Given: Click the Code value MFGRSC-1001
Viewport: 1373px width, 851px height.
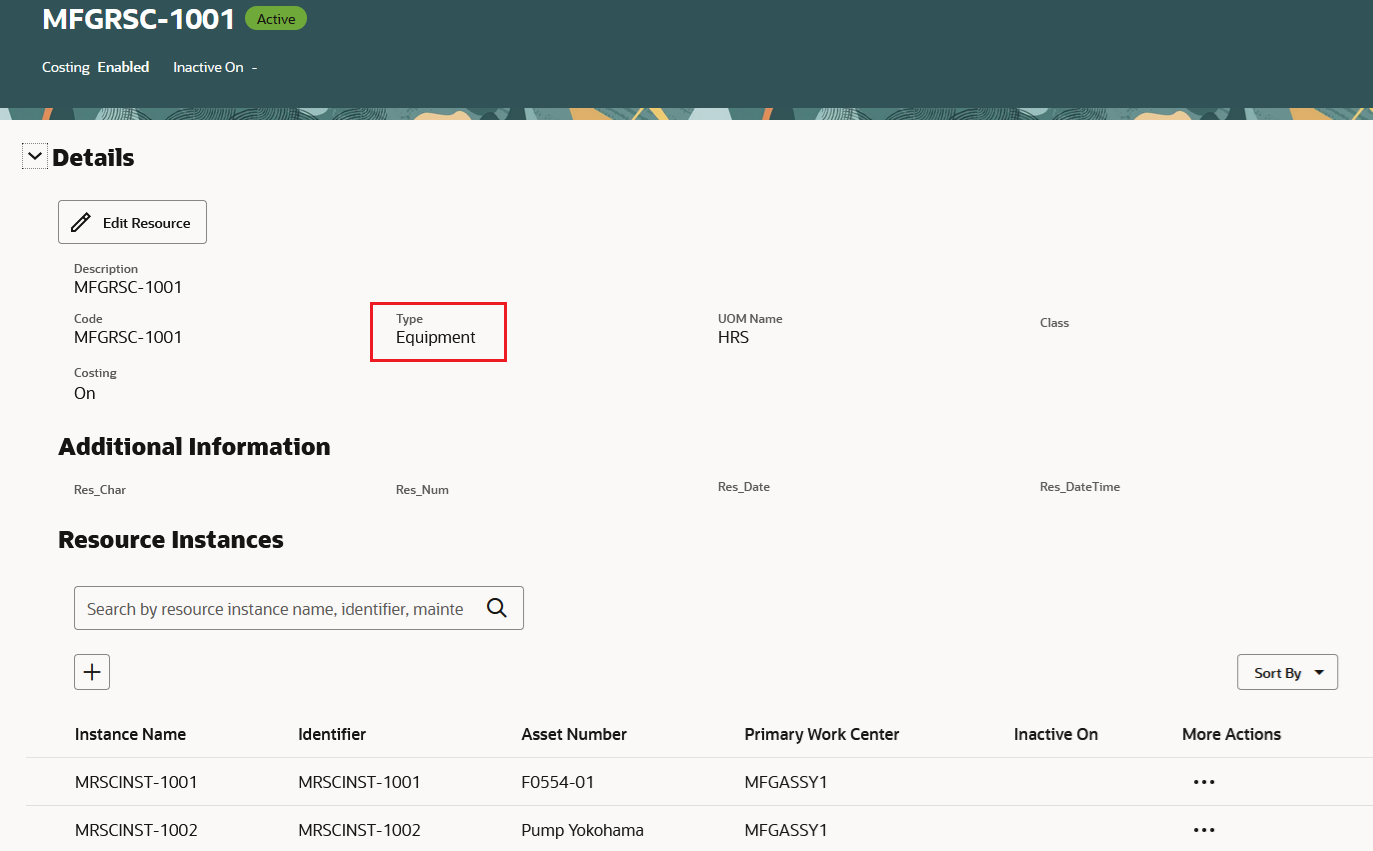Looking at the screenshot, I should click(x=128, y=337).
